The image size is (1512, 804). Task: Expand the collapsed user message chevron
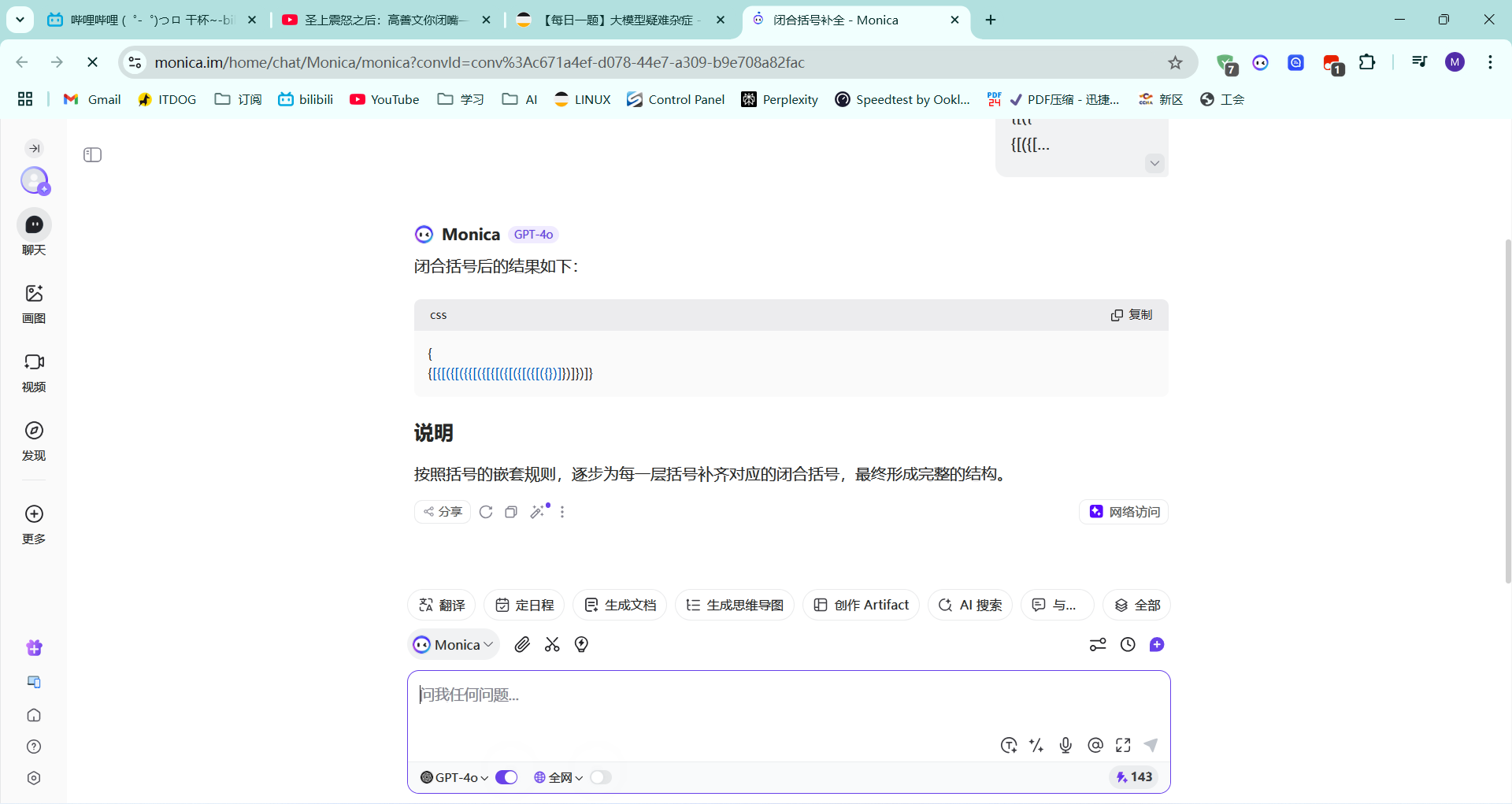coord(1154,164)
